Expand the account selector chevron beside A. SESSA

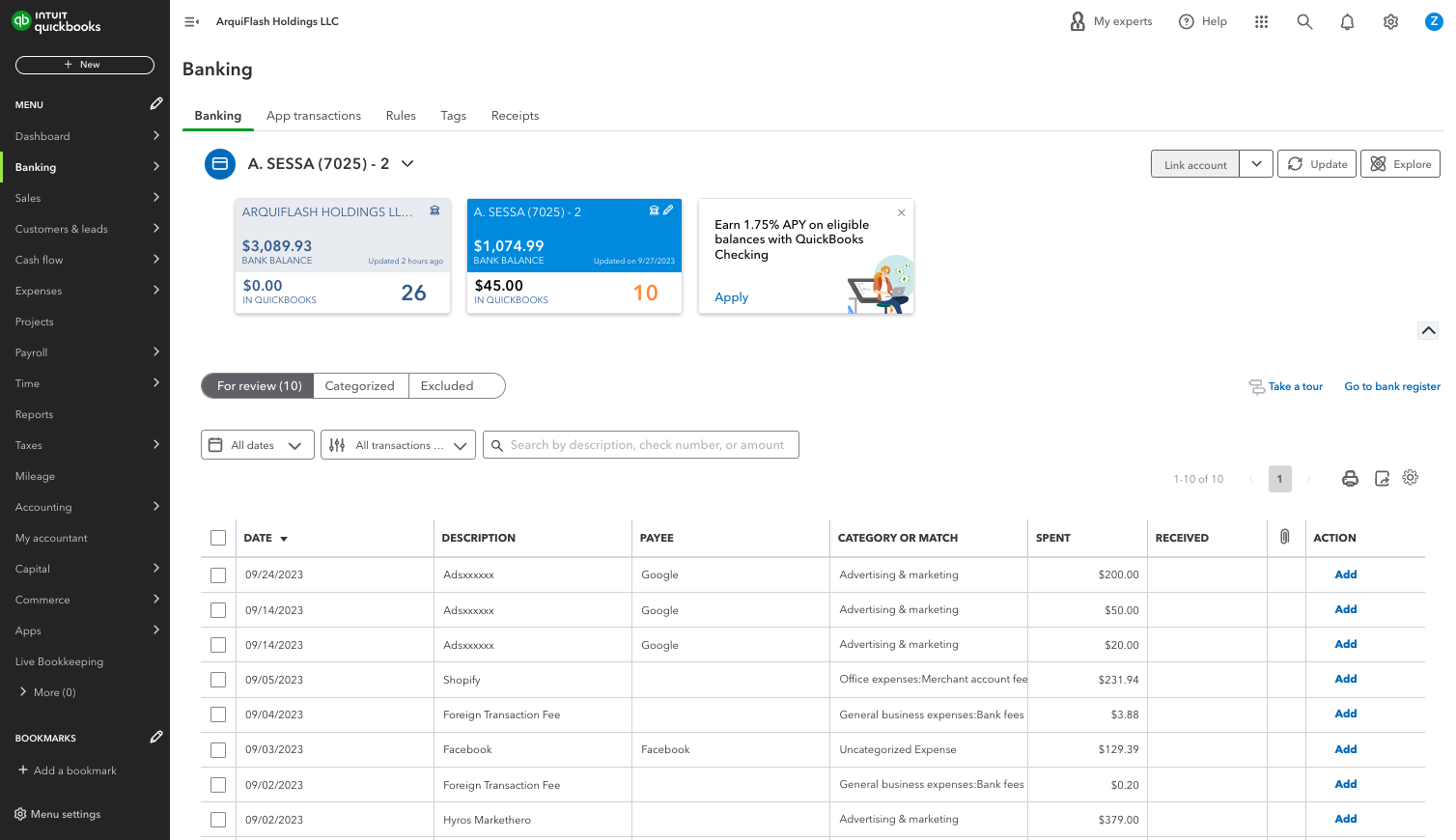[407, 164]
